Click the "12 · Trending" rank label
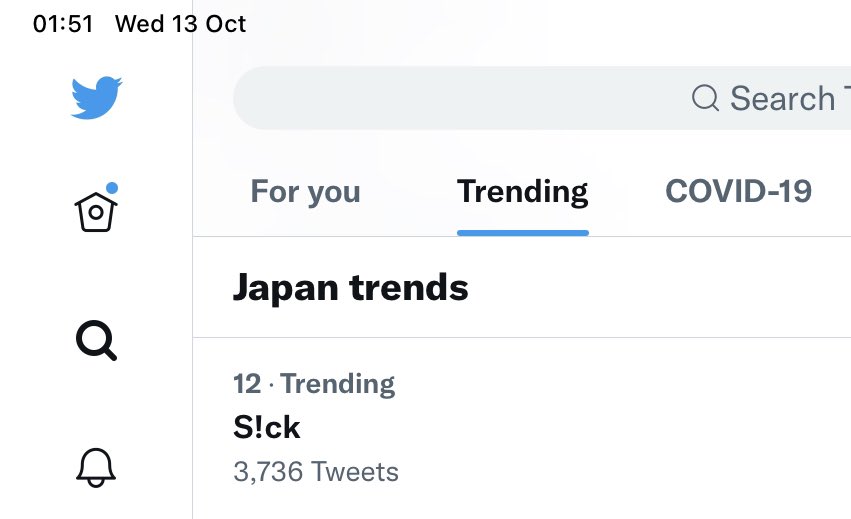Screen dimensions: 851x519 click(x=314, y=383)
